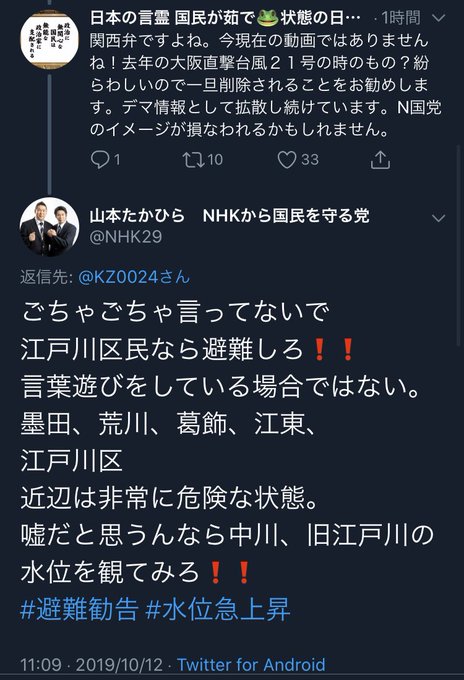The height and width of the screenshot is (680, 464).
Task: Click the like count 33
Action: pyautogui.click(x=310, y=160)
